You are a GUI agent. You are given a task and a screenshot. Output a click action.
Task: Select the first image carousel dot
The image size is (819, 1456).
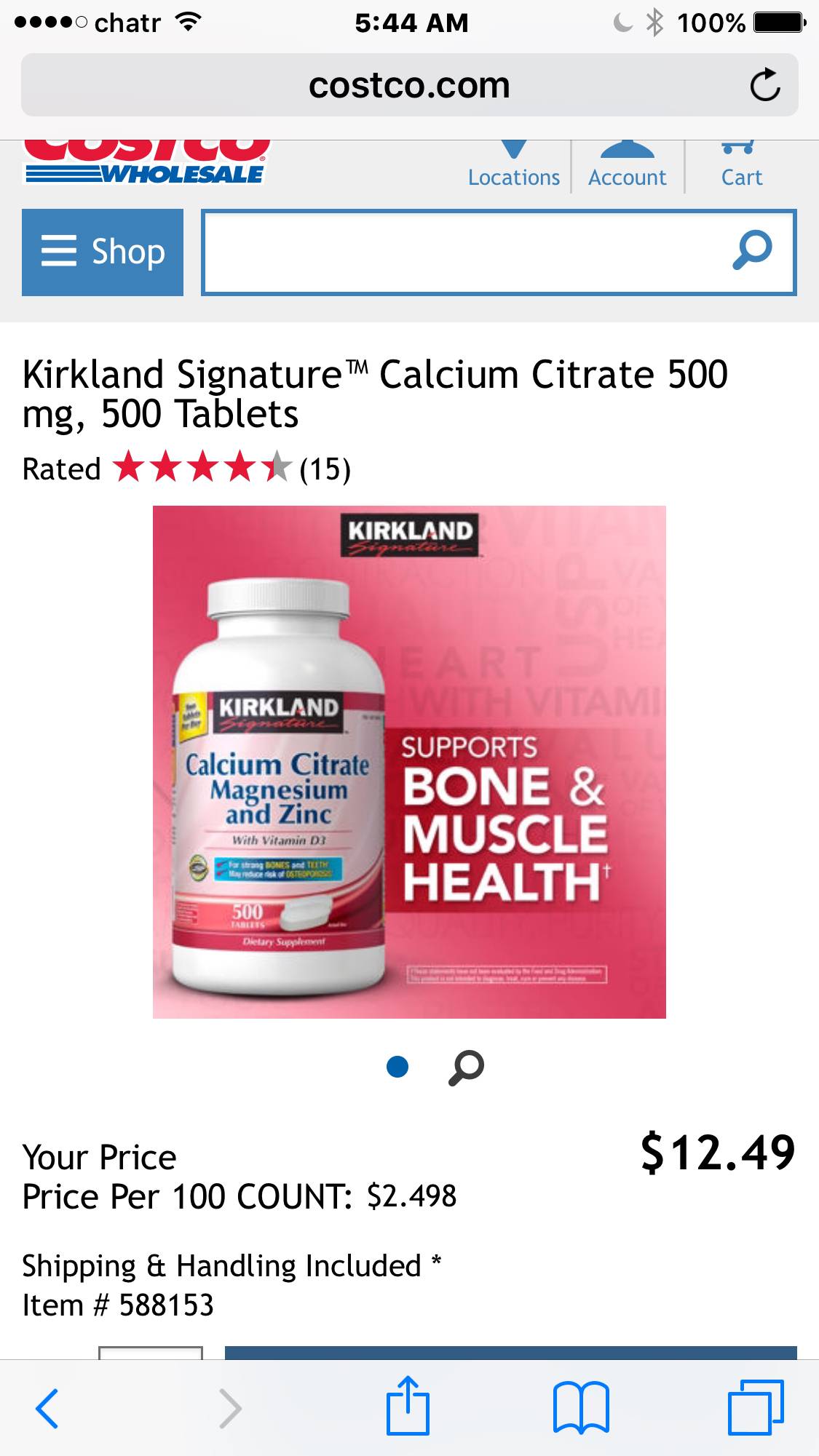[x=397, y=1067]
